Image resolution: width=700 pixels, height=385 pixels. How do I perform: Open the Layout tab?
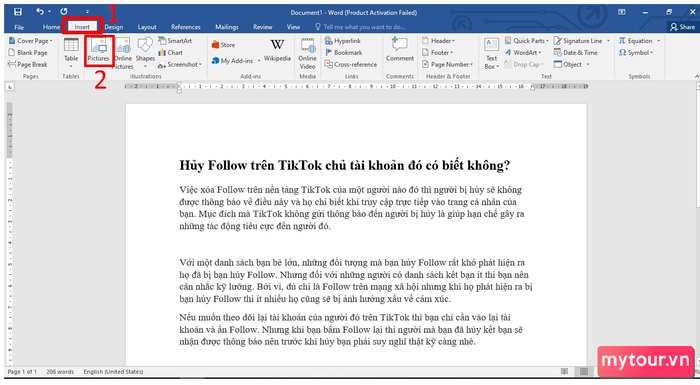pyautogui.click(x=147, y=27)
